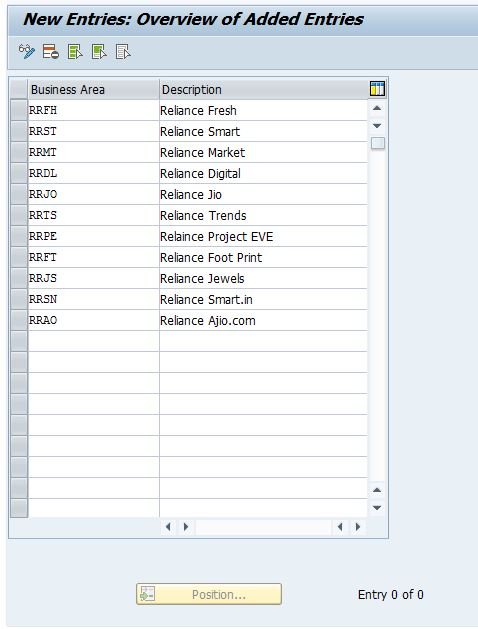Click the Change/Display toggle pencil icon

click(x=27, y=52)
